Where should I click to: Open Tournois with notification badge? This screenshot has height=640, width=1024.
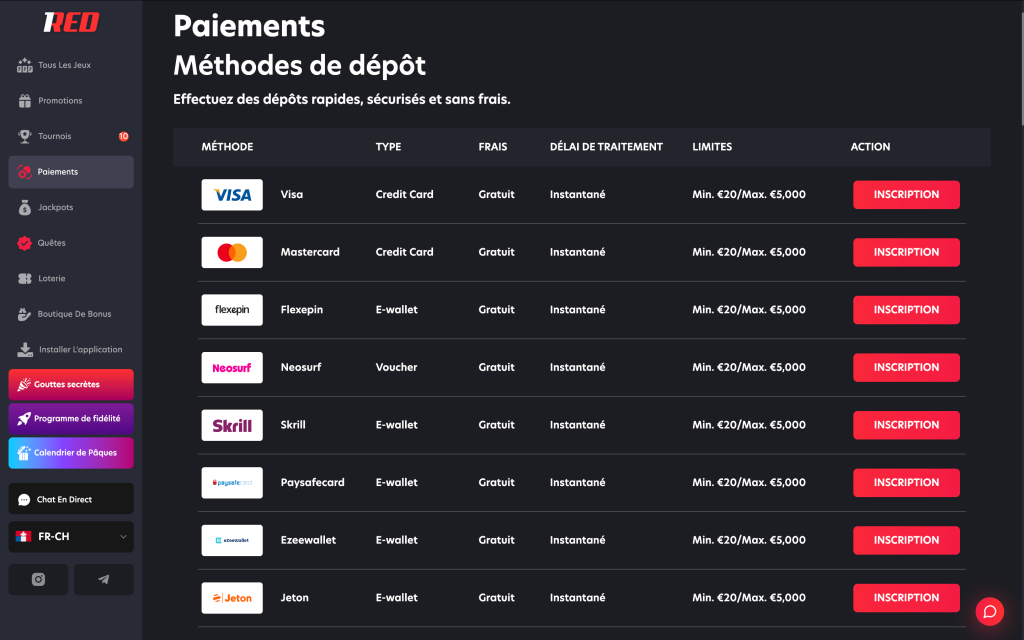(x=54, y=136)
